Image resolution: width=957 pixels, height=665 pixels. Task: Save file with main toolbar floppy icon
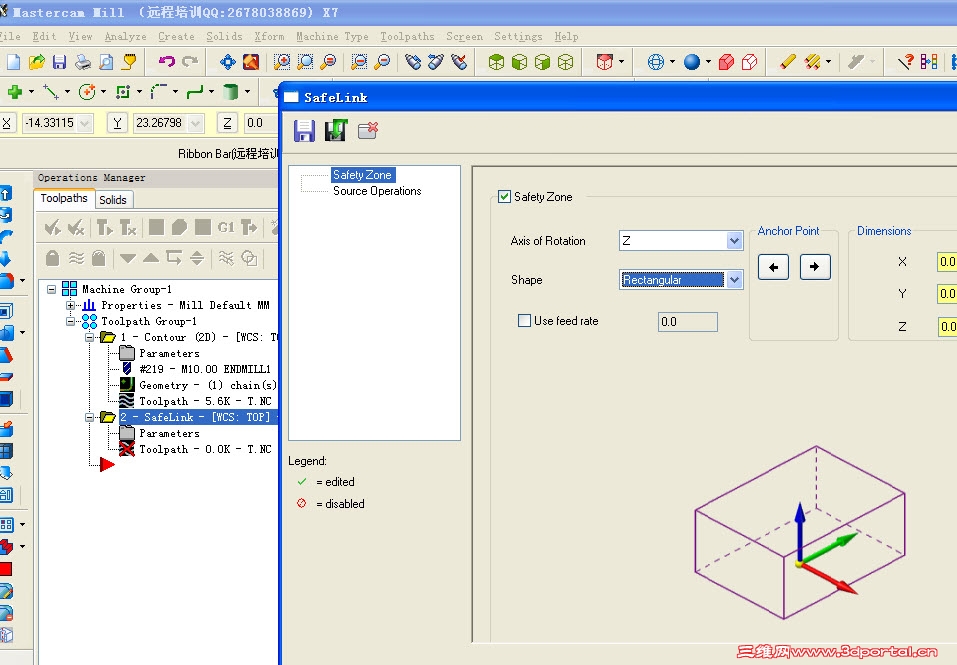pos(59,62)
